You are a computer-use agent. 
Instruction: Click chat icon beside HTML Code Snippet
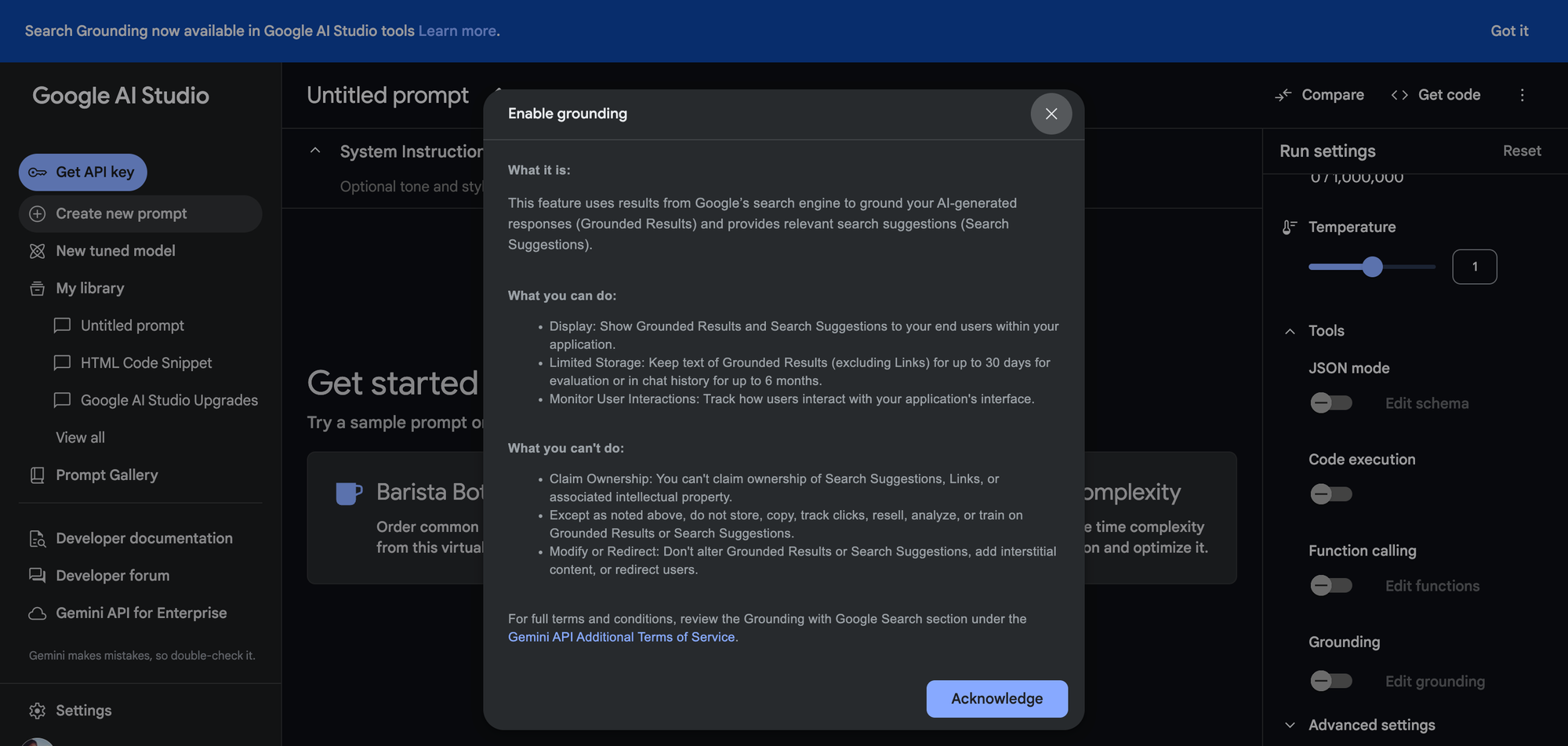coord(62,362)
